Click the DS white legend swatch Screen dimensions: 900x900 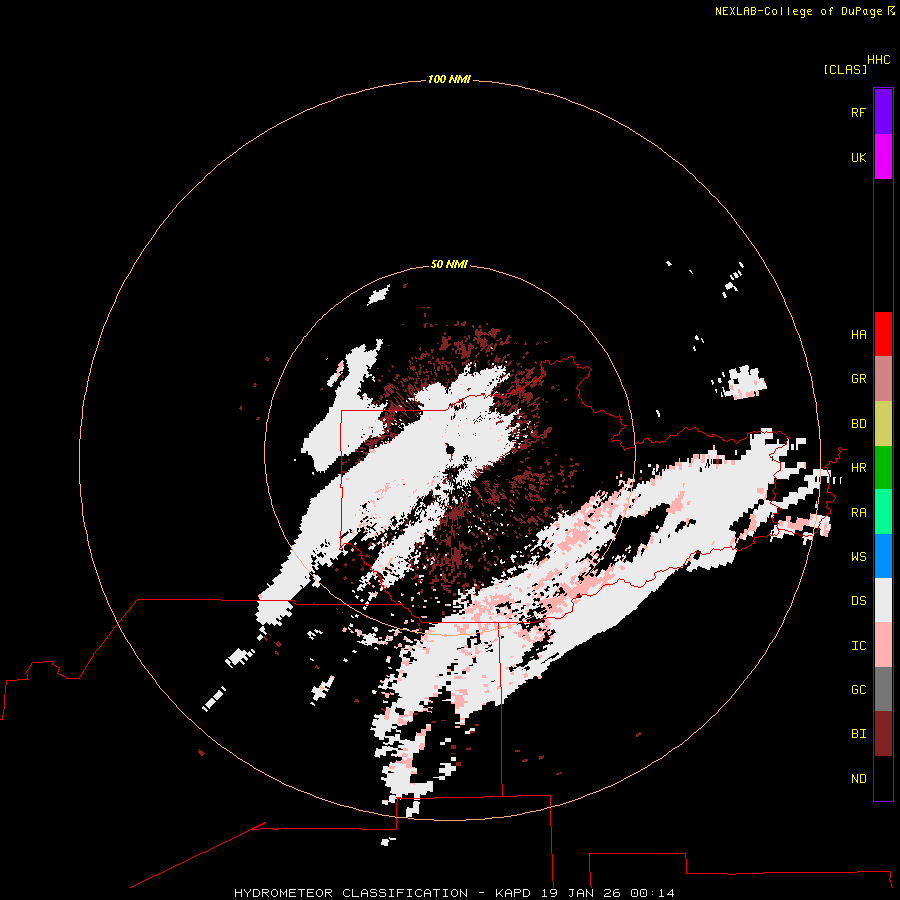883,600
